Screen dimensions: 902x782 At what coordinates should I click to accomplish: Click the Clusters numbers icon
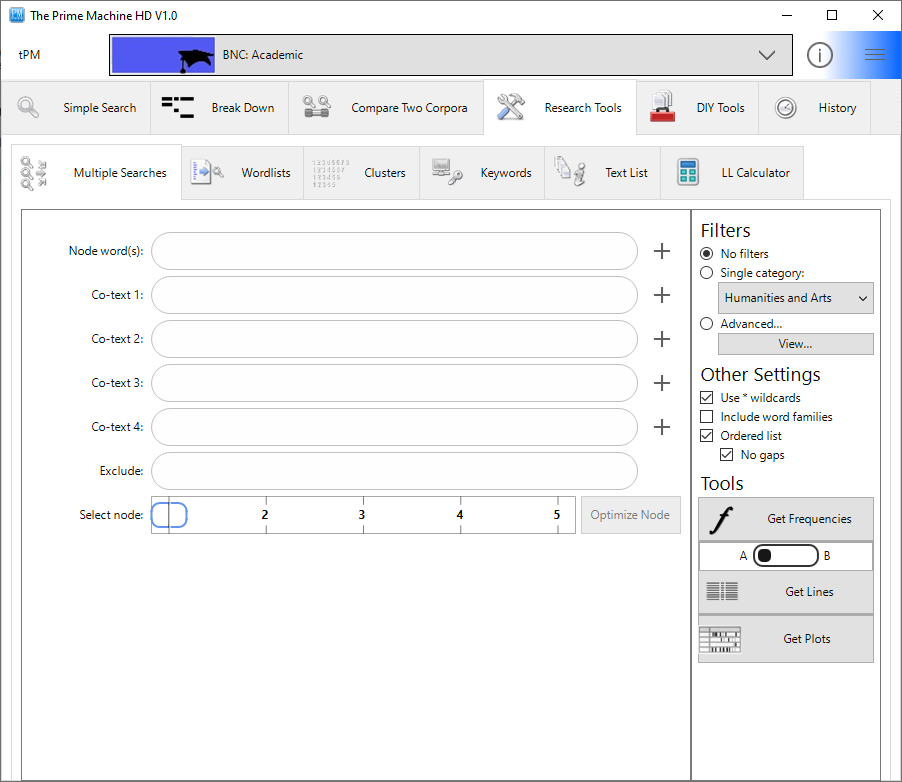click(330, 173)
